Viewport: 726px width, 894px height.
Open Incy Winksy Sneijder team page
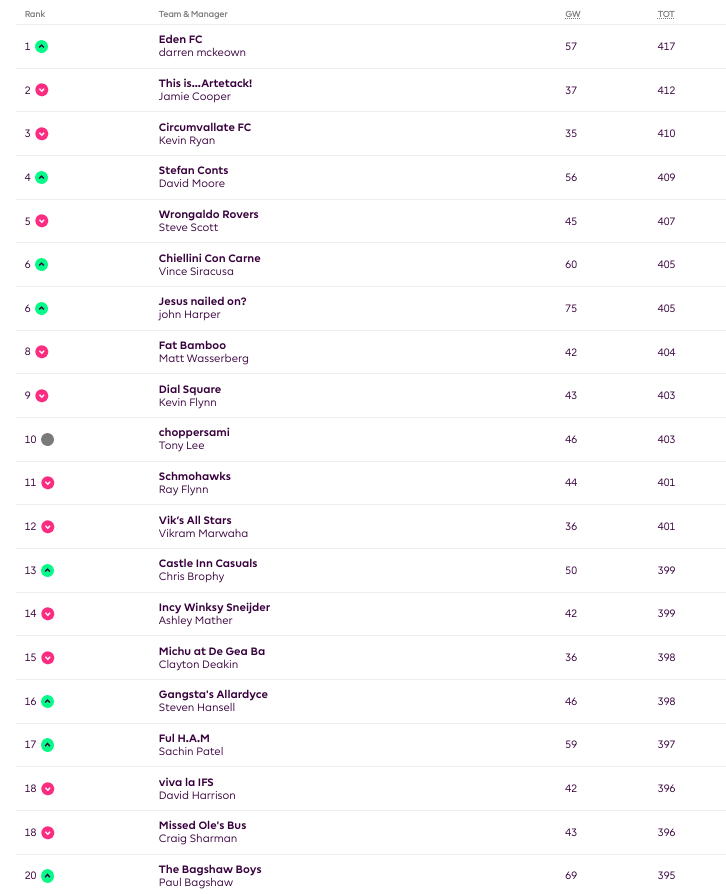(214, 607)
